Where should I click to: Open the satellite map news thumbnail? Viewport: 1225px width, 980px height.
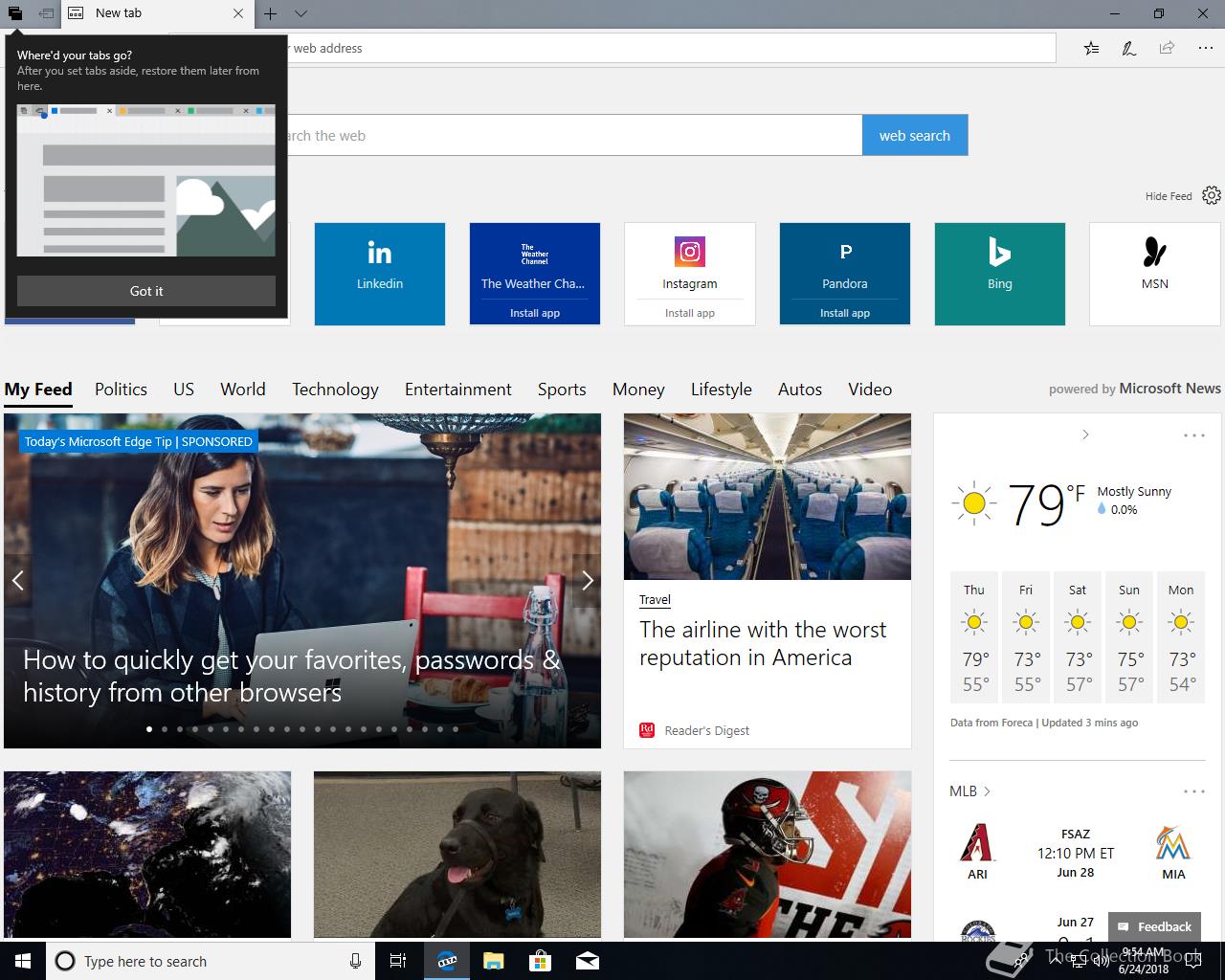[147, 855]
